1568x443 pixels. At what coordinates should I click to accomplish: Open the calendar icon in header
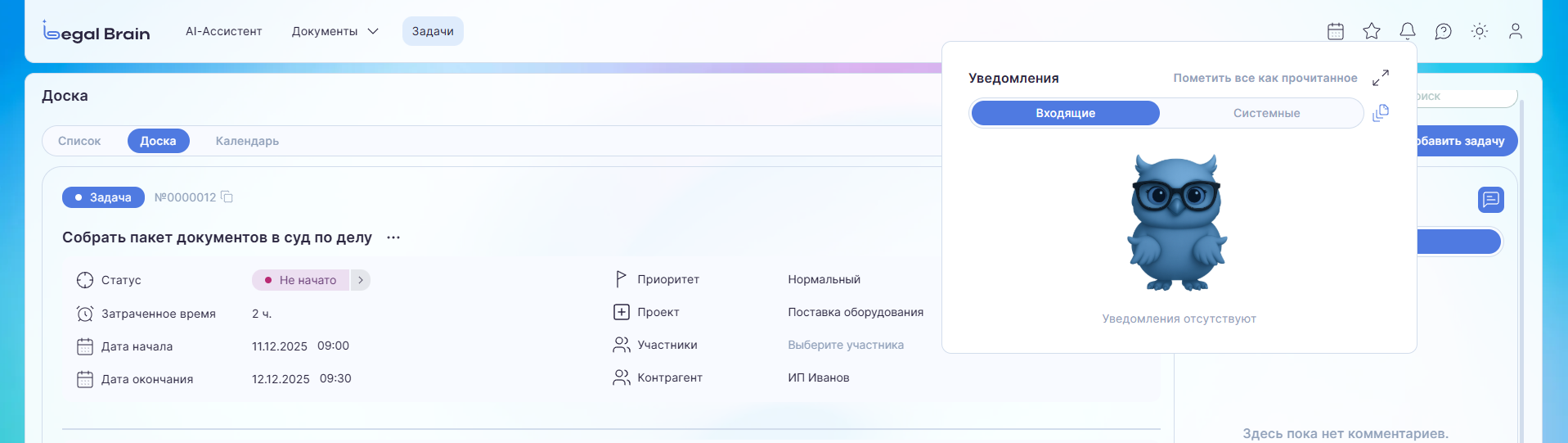(x=1335, y=31)
